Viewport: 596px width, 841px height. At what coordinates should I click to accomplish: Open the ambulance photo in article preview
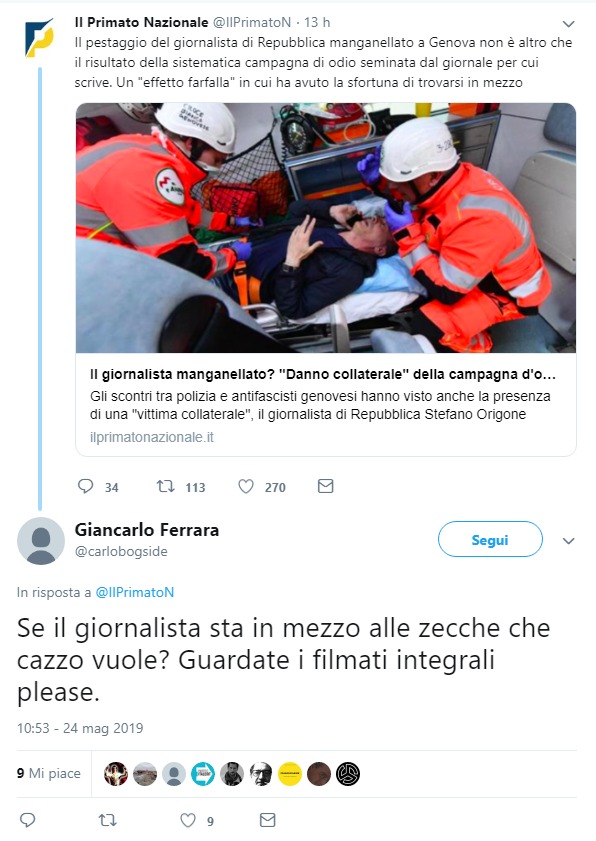[x=326, y=227]
